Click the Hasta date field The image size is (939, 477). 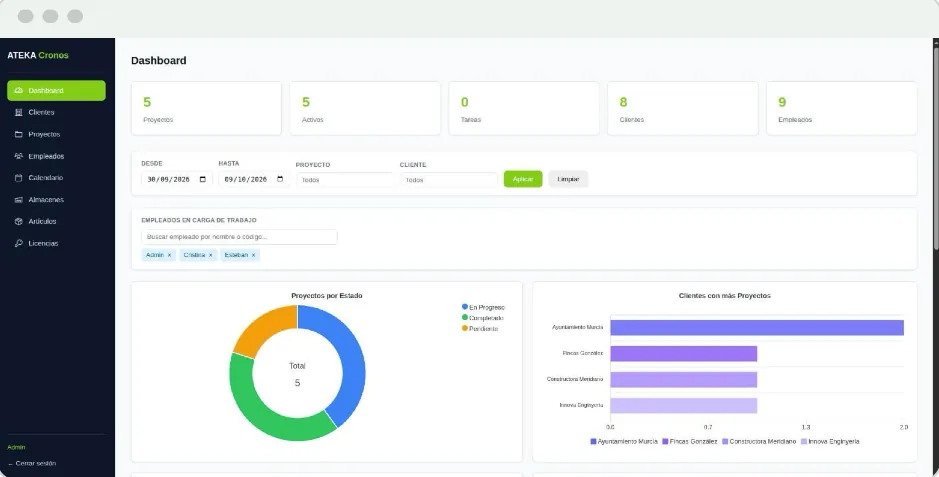click(254, 179)
